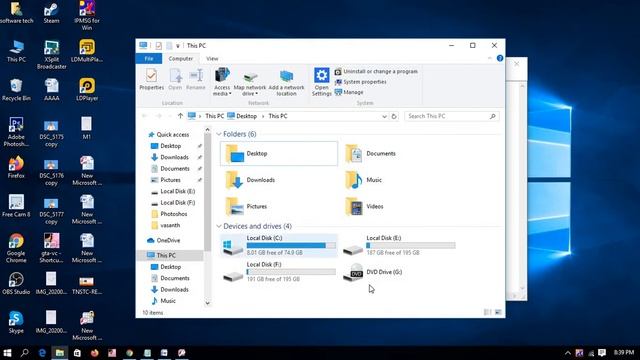This screenshot has height=360, width=640.
Task: Click Uninstall or change a program
Action: tap(376, 71)
